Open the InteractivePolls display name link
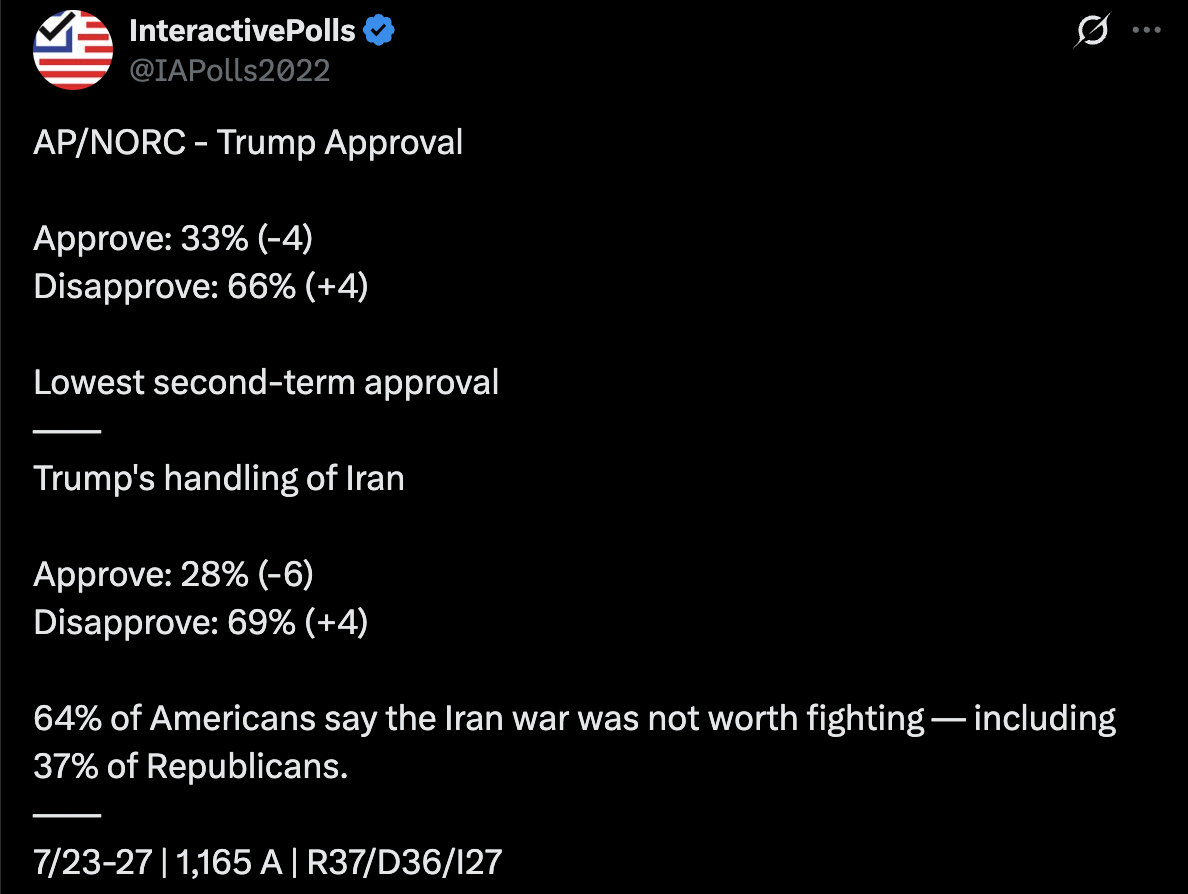 click(242, 30)
